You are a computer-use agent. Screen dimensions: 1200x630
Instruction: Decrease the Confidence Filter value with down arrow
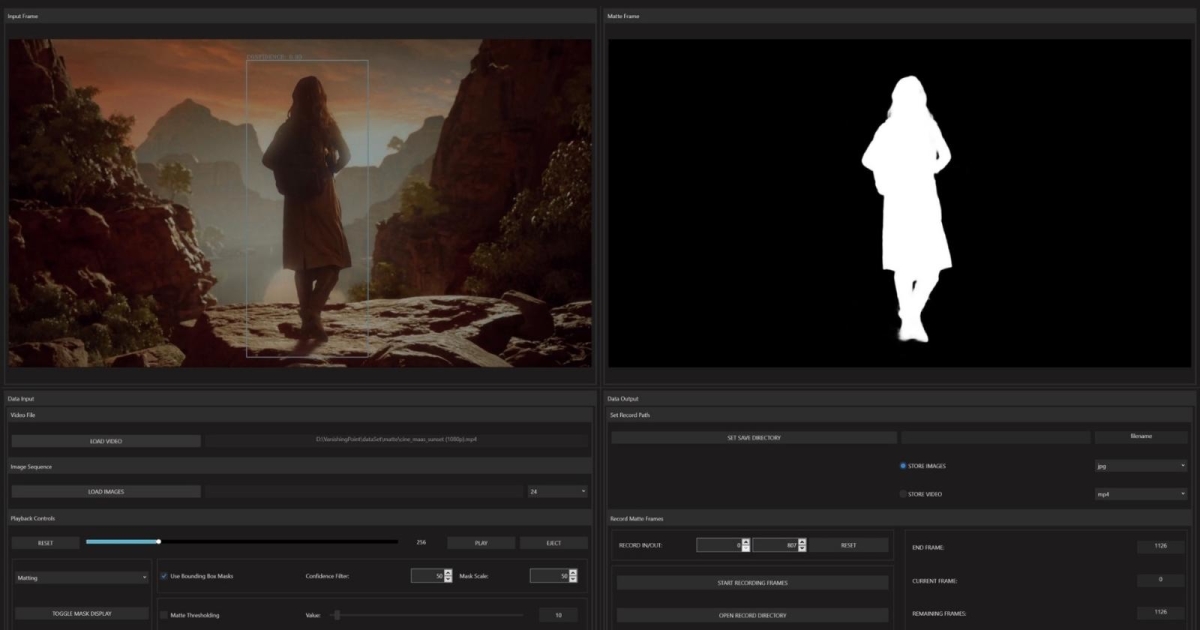pos(447,580)
